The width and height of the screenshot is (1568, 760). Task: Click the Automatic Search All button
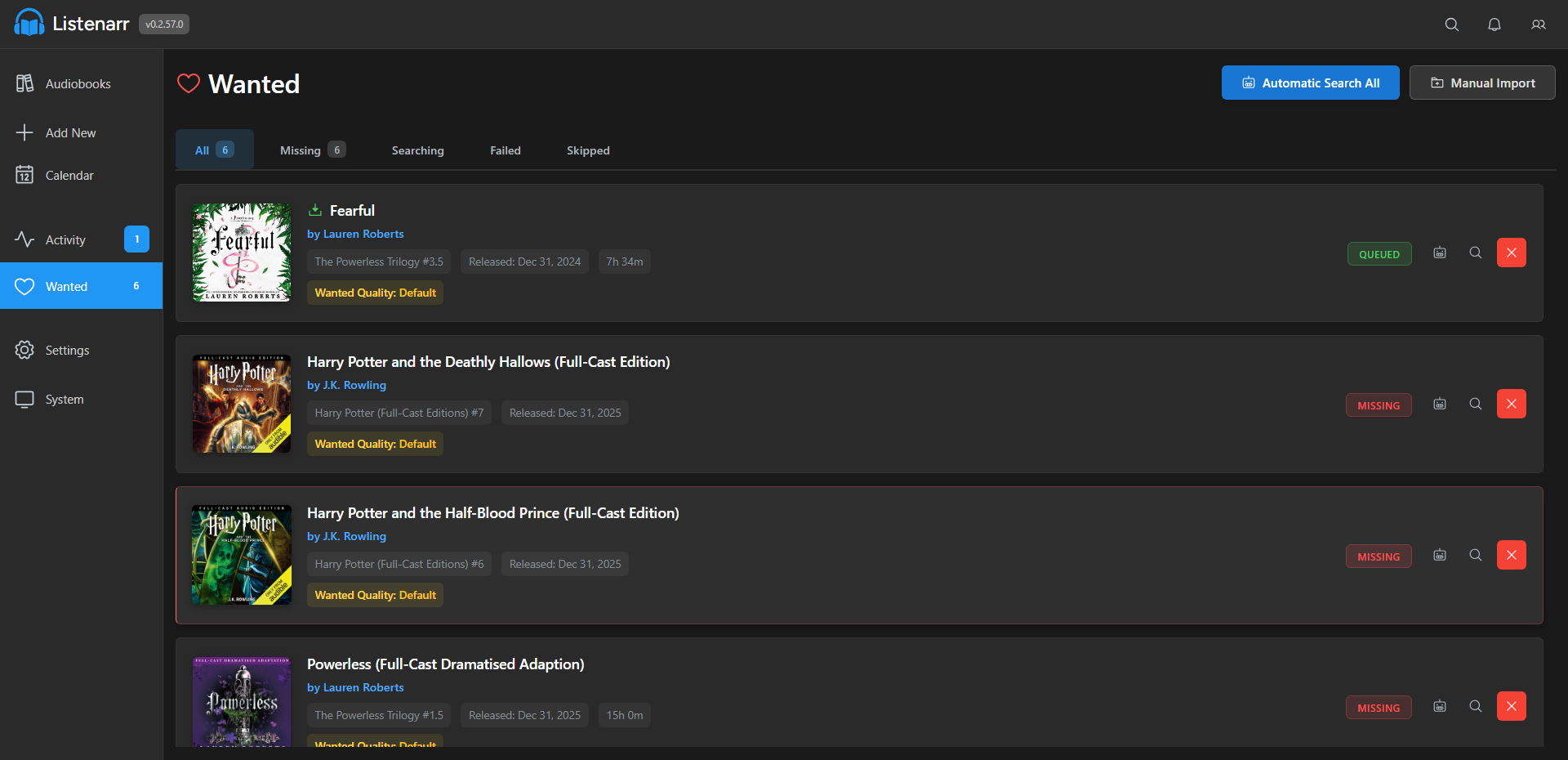pyautogui.click(x=1311, y=83)
